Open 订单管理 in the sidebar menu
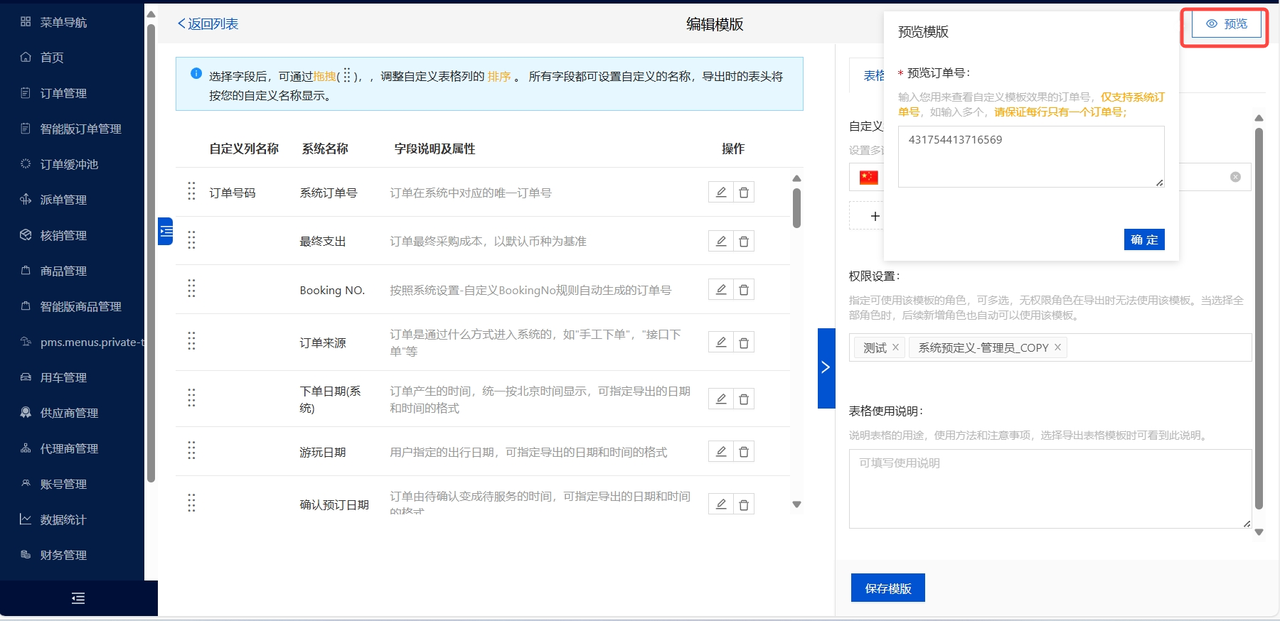 coord(63,93)
